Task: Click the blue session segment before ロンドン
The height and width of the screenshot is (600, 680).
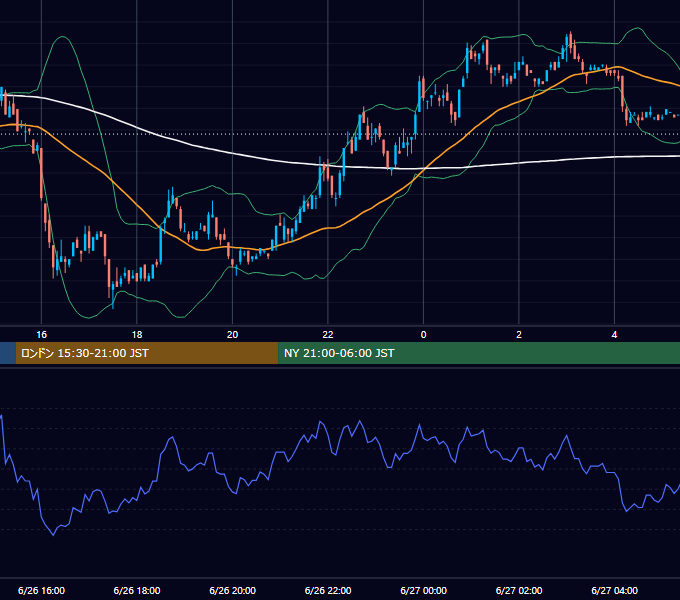Action: pyautogui.click(x=8, y=353)
